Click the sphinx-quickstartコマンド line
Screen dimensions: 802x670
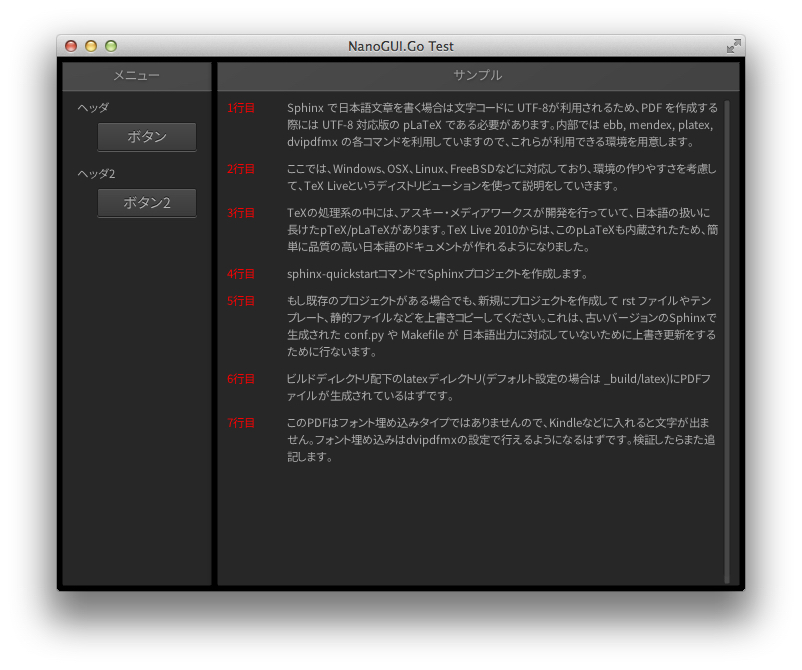click(x=437, y=274)
